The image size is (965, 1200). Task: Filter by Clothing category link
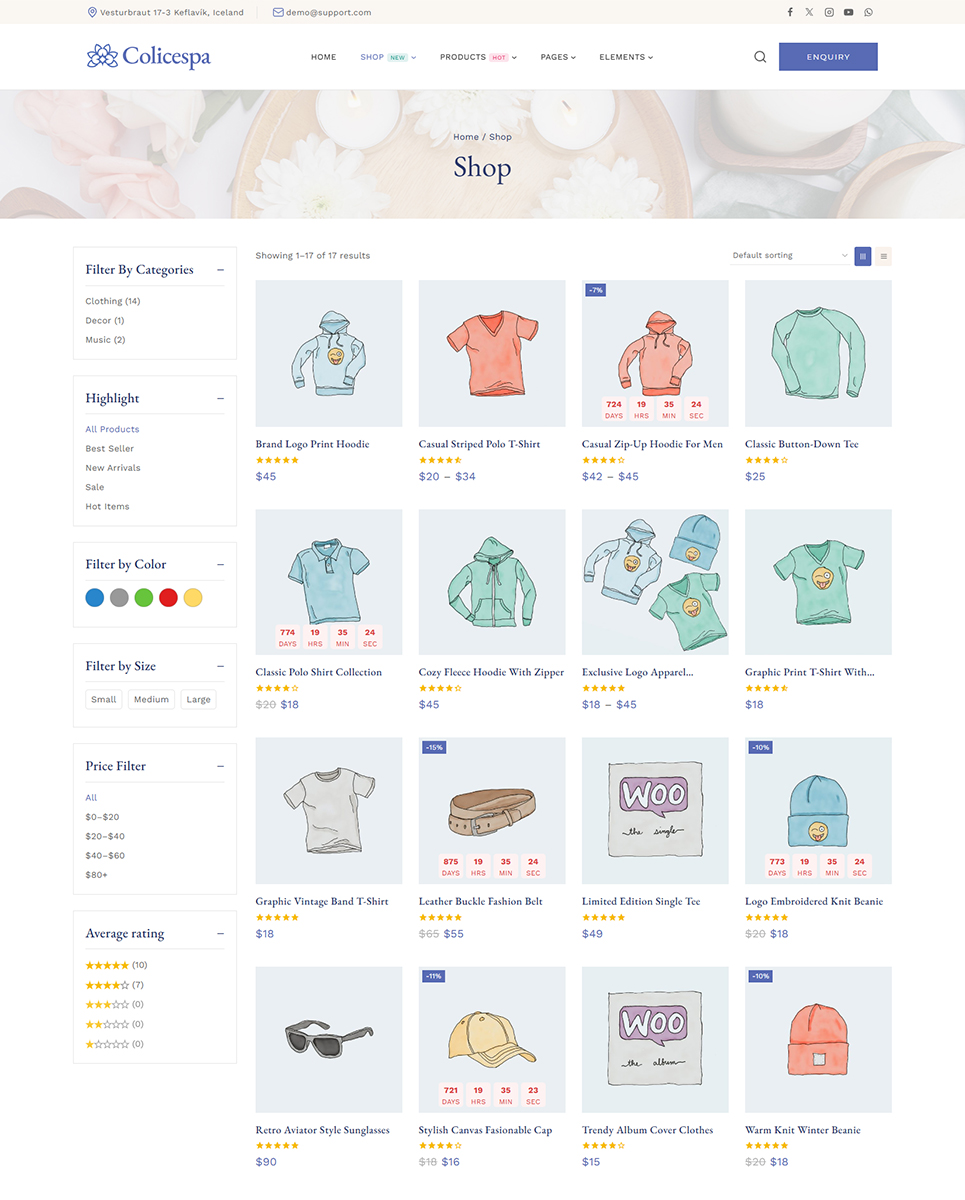pyautogui.click(x=112, y=301)
